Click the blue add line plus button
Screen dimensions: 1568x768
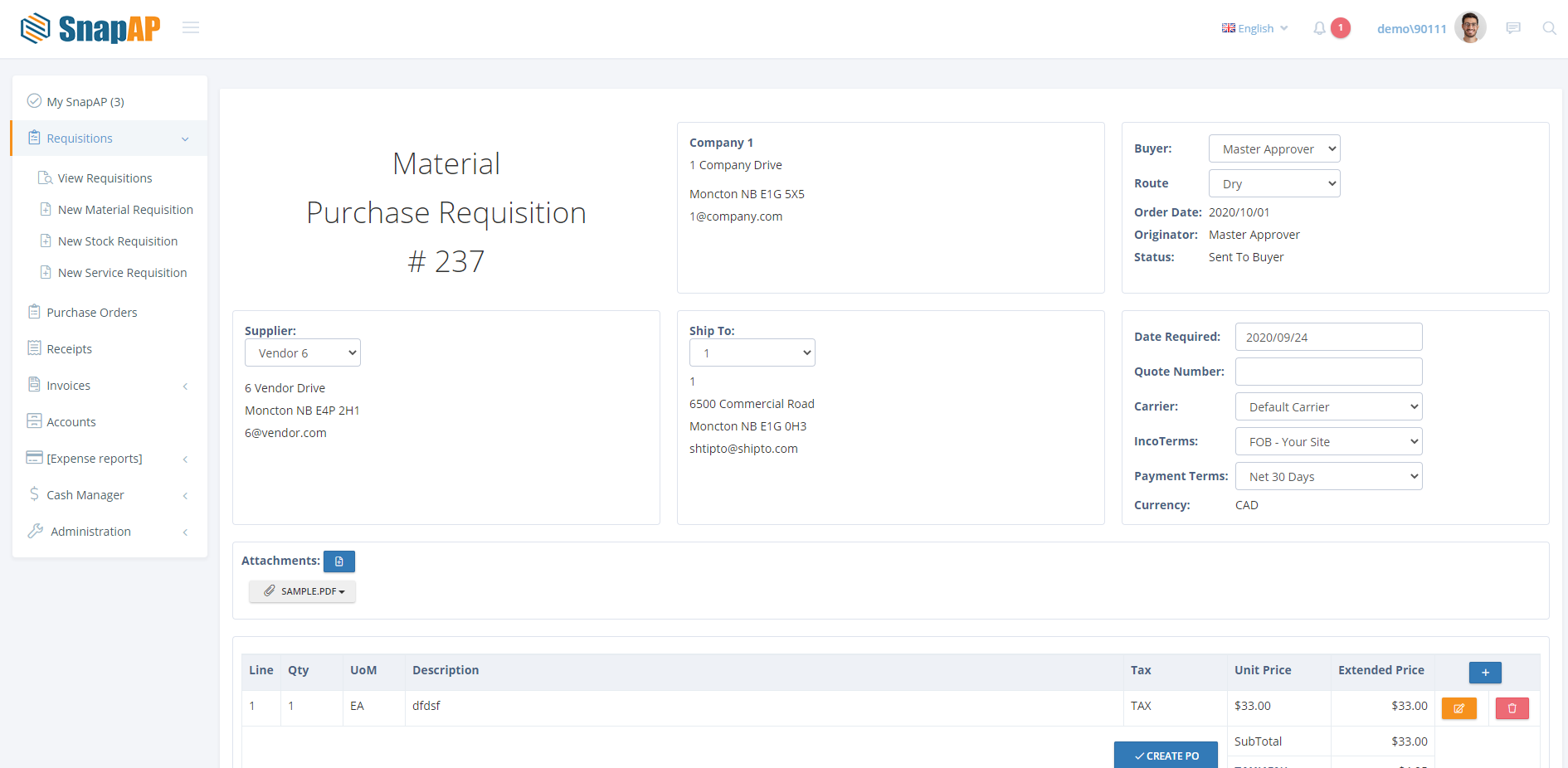click(1484, 673)
